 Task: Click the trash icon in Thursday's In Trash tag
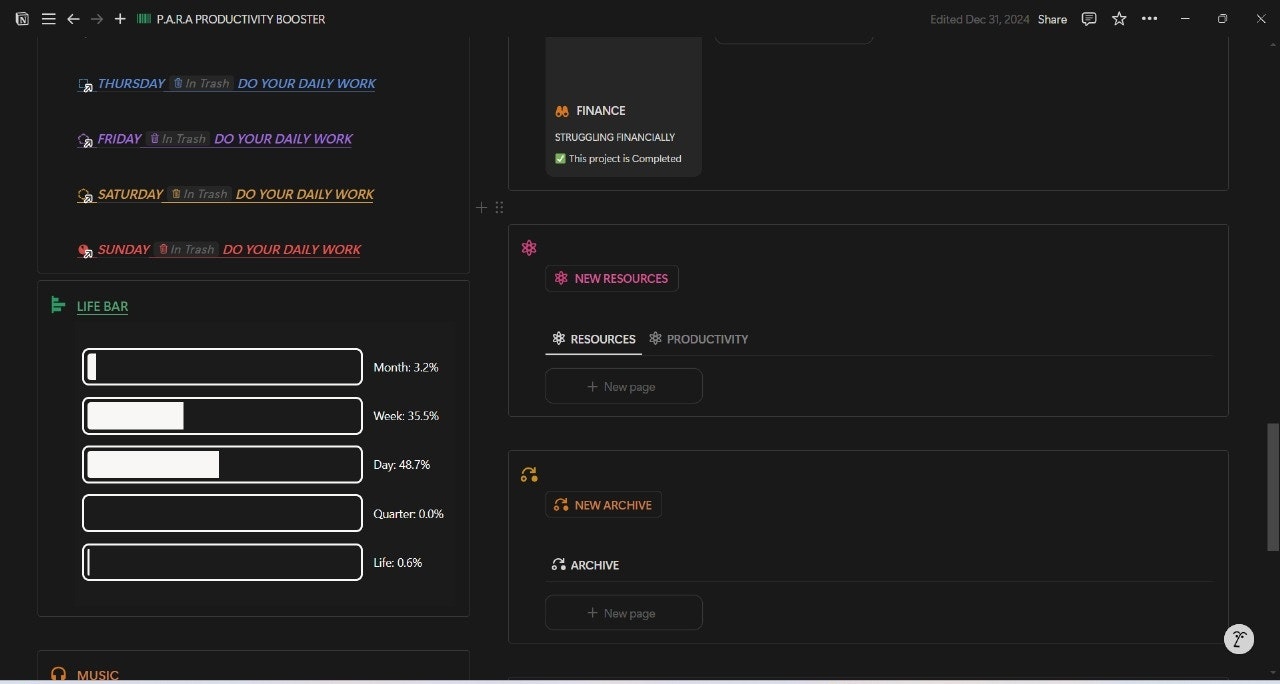176,83
